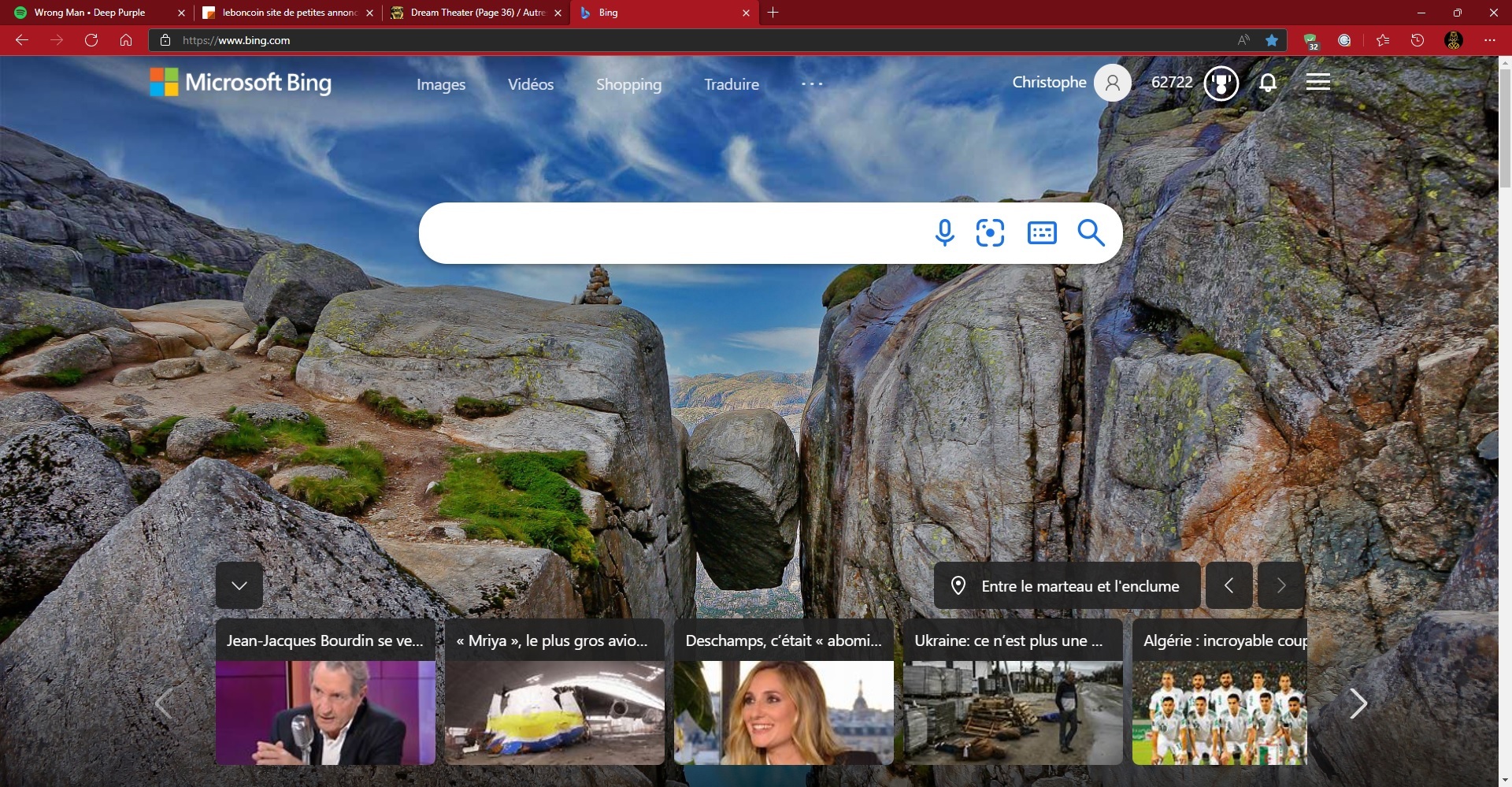The width and height of the screenshot is (1512, 787).
Task: Open the read aloud icon in address bar
Action: pos(1243,40)
